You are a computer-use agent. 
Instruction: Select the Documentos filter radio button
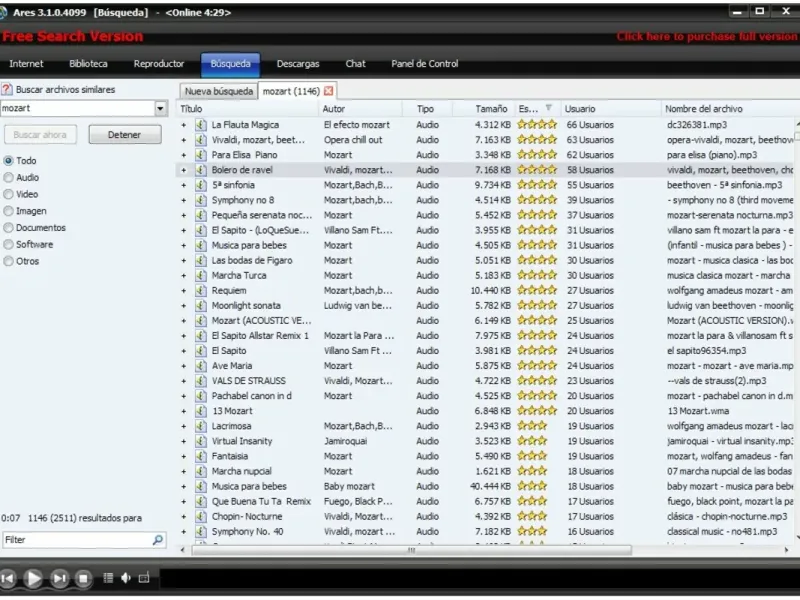click(8, 228)
